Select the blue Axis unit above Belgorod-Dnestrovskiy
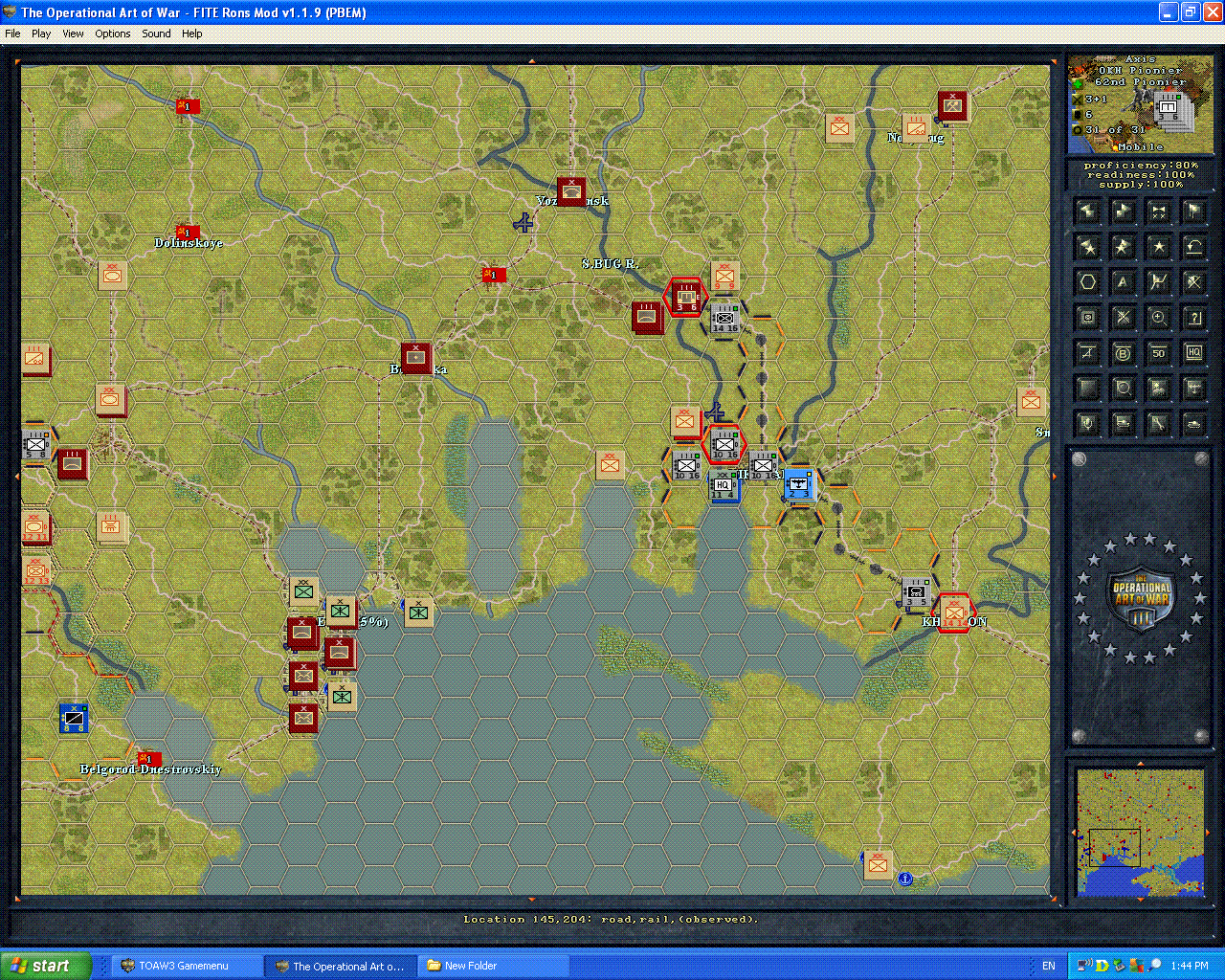Screen dimensions: 1225x980 click(x=74, y=718)
